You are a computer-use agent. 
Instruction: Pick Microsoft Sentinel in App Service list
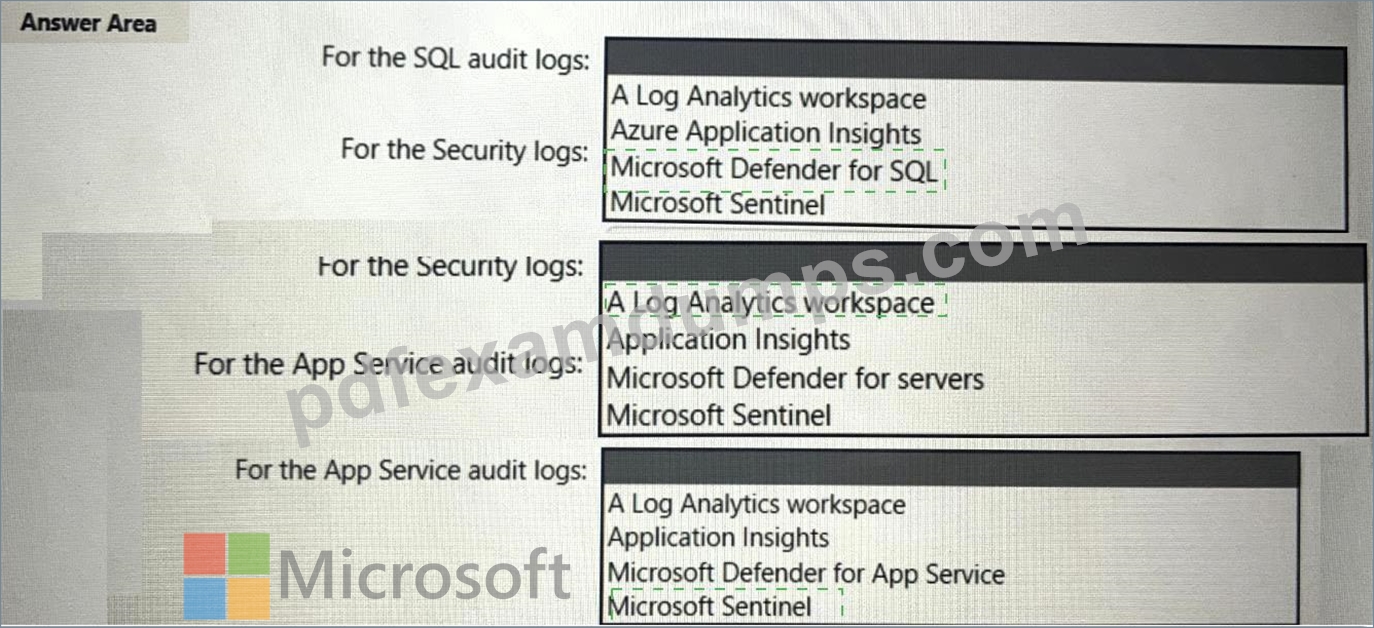[710, 606]
